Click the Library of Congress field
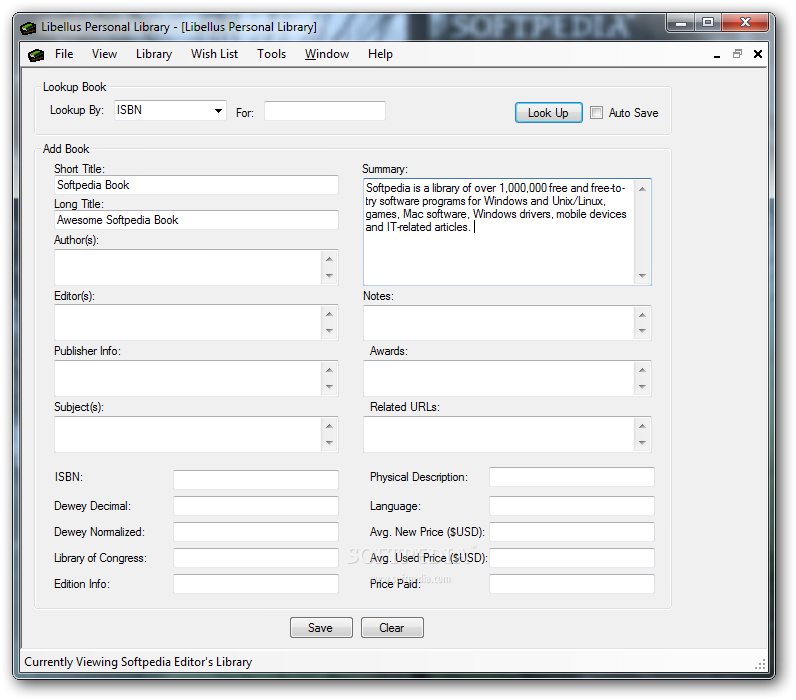Viewport: 796px width, 700px height. click(x=256, y=557)
